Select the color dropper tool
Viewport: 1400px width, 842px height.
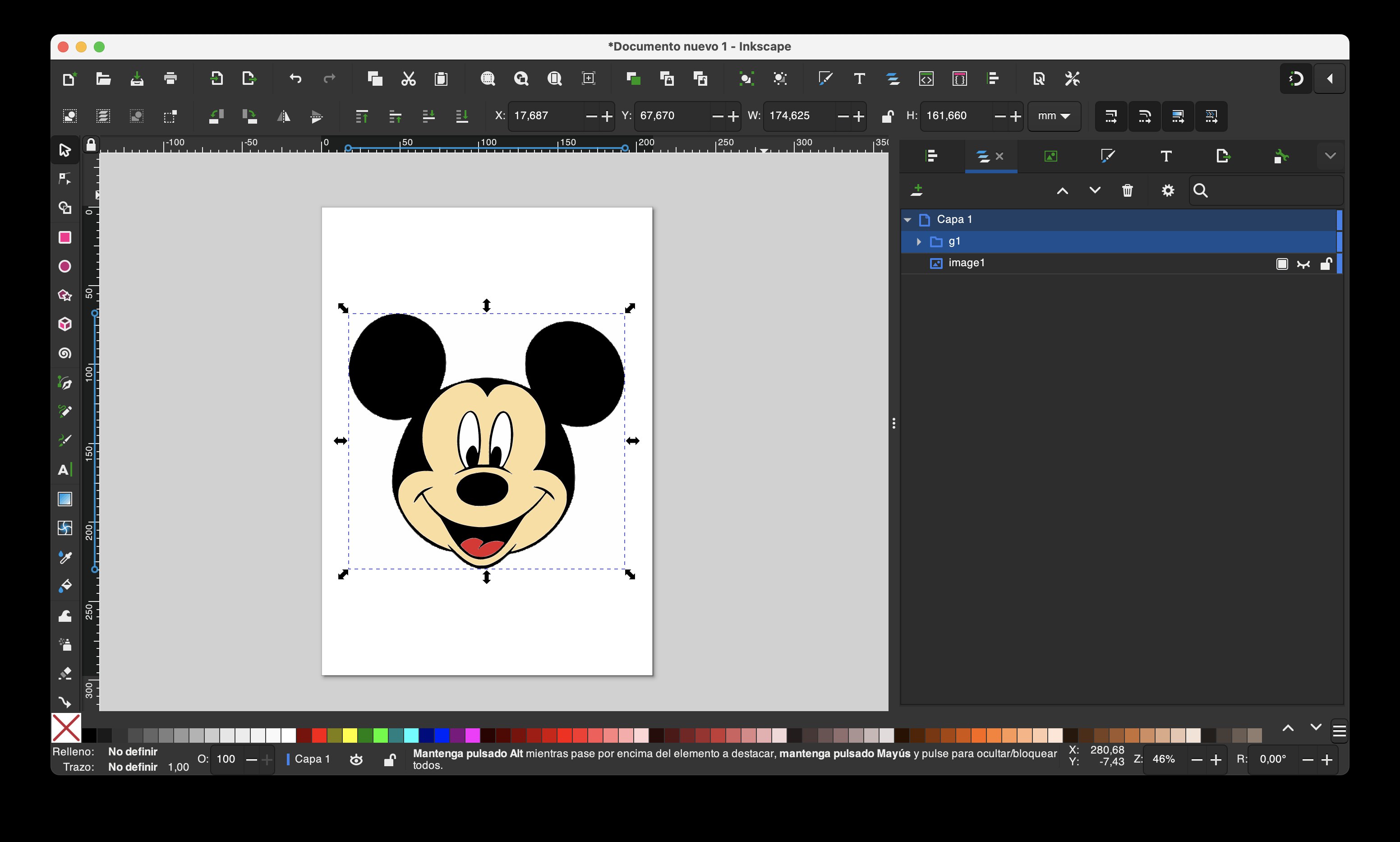[64, 557]
